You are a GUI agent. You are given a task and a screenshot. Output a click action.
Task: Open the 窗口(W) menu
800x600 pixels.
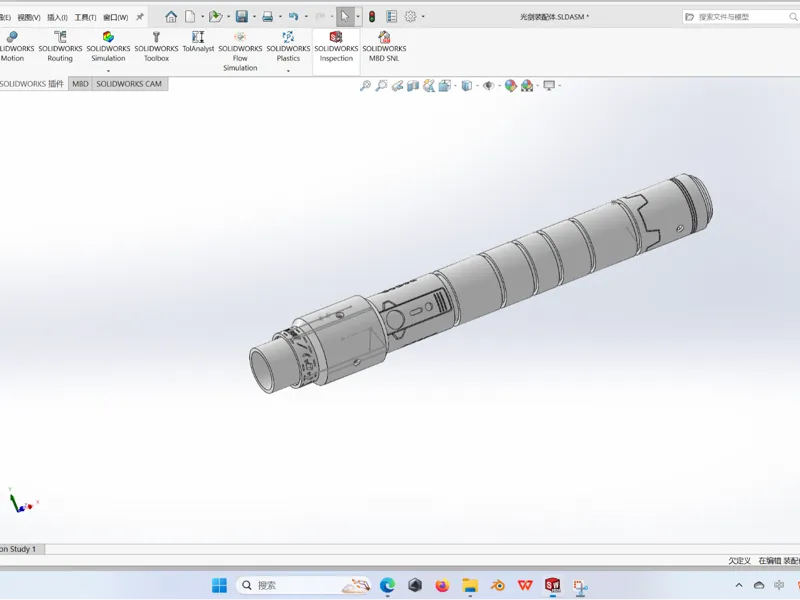tap(115, 17)
